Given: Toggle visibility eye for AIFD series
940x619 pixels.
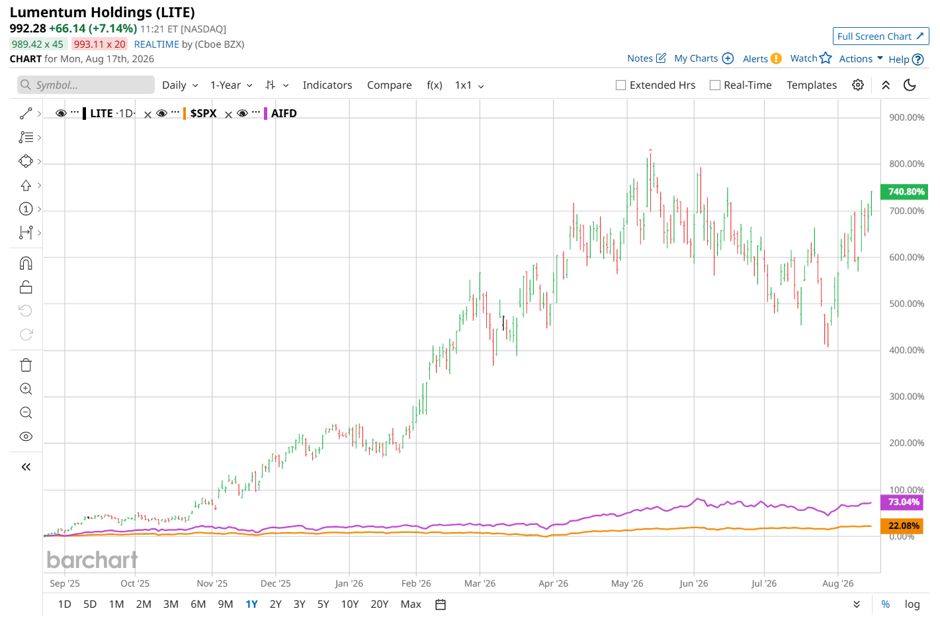Looking at the screenshot, I should tap(242, 113).
